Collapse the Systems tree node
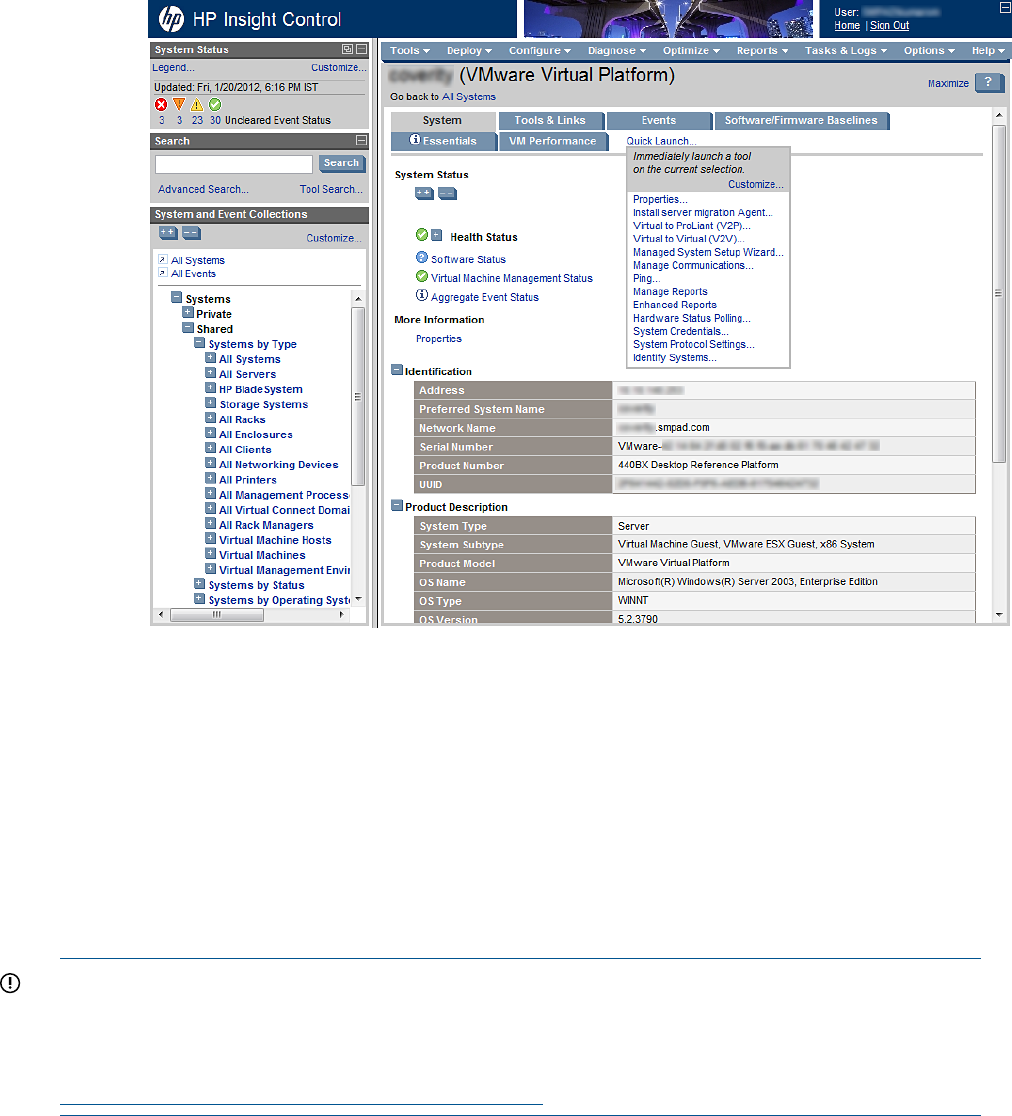Image resolution: width=1012 pixels, height=1116 pixels. (176, 298)
